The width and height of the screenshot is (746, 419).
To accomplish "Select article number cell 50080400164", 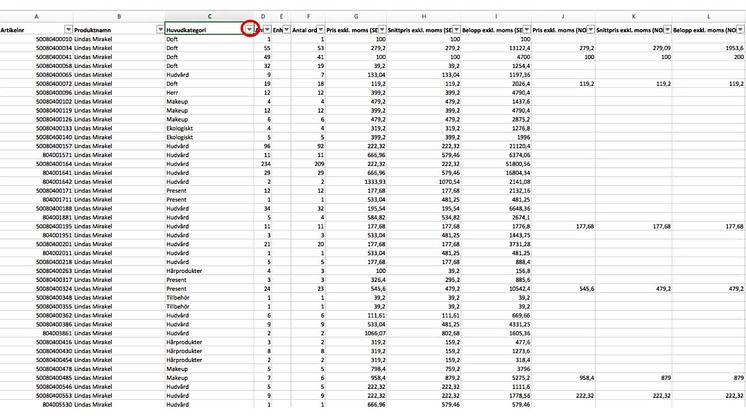I will [37, 164].
